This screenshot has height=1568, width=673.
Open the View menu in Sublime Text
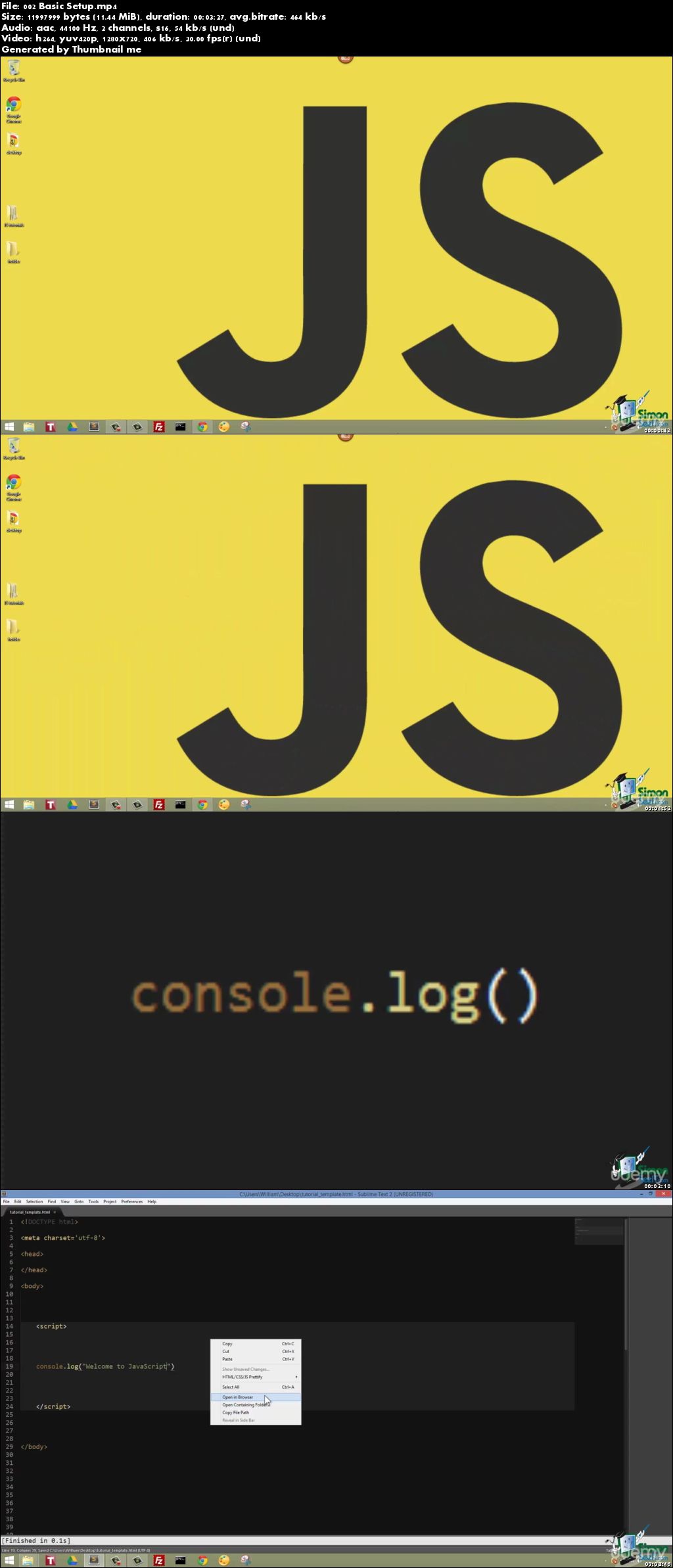[x=65, y=1201]
